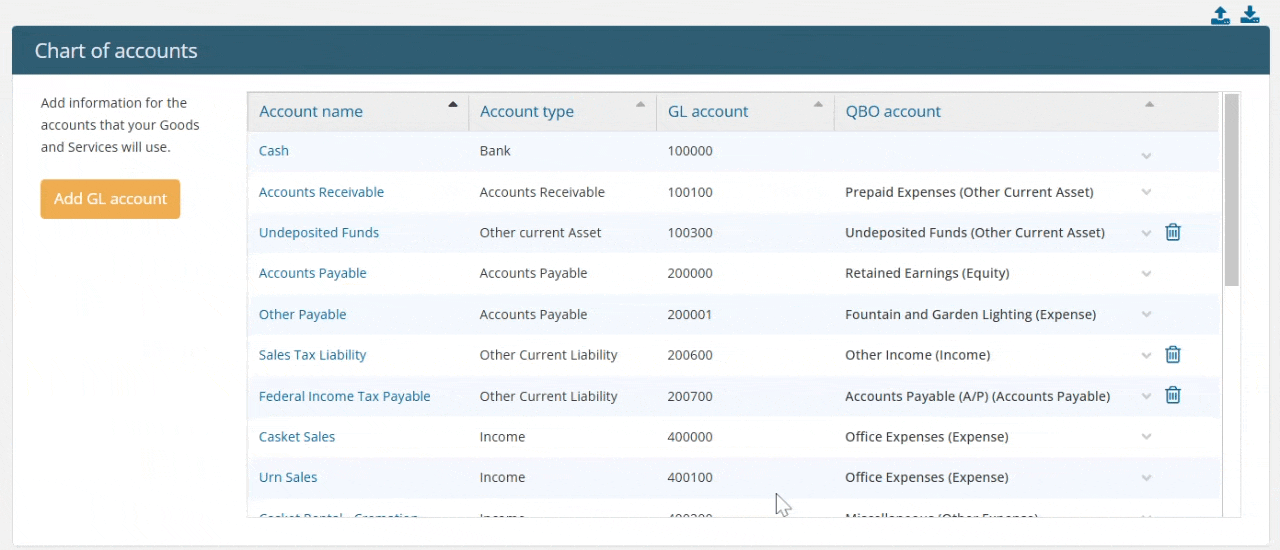This screenshot has width=1280, height=550.
Task: Click the Add GL account button
Action: tap(110, 199)
